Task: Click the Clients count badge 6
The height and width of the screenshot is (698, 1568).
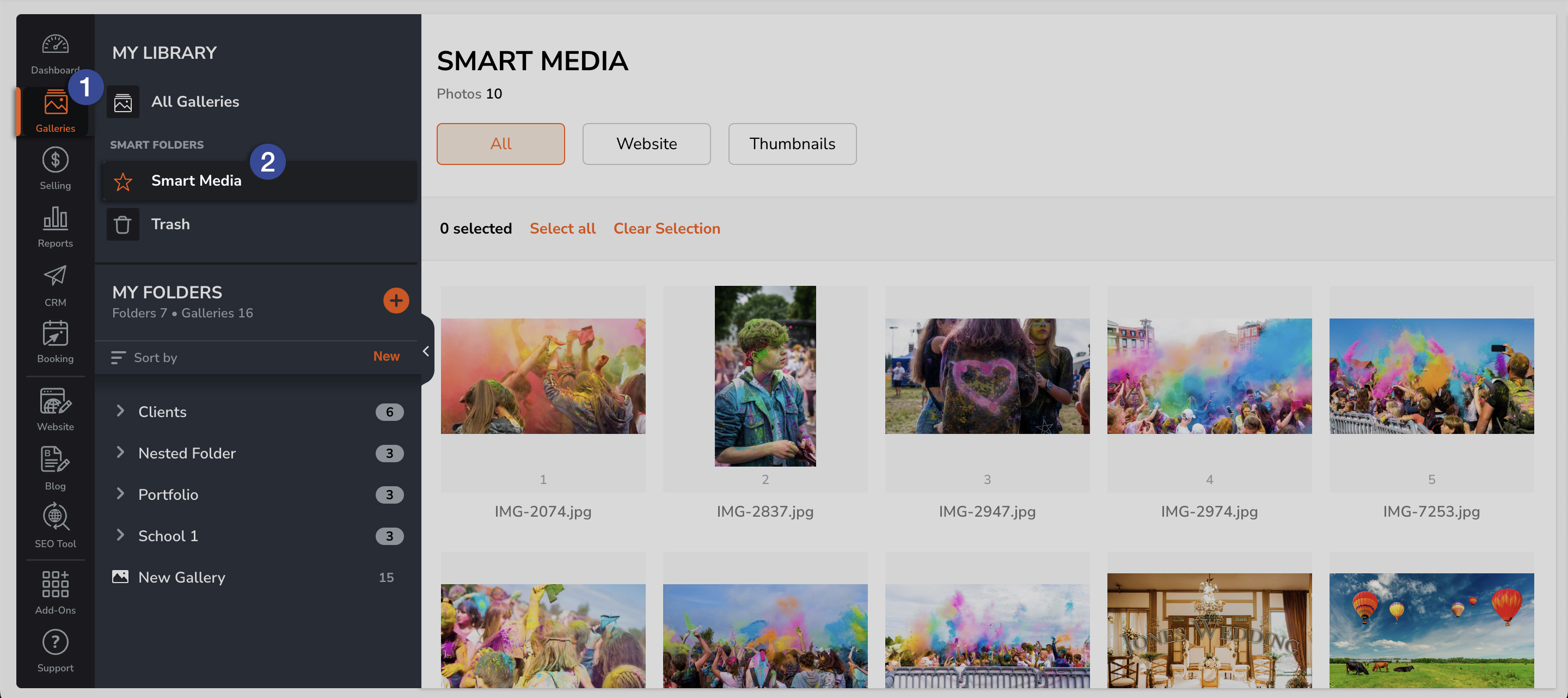Action: coord(390,412)
